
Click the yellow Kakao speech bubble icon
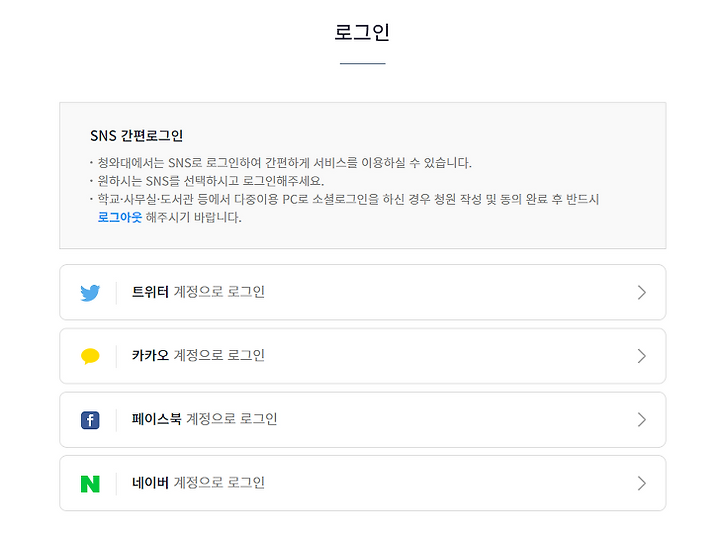point(90,356)
